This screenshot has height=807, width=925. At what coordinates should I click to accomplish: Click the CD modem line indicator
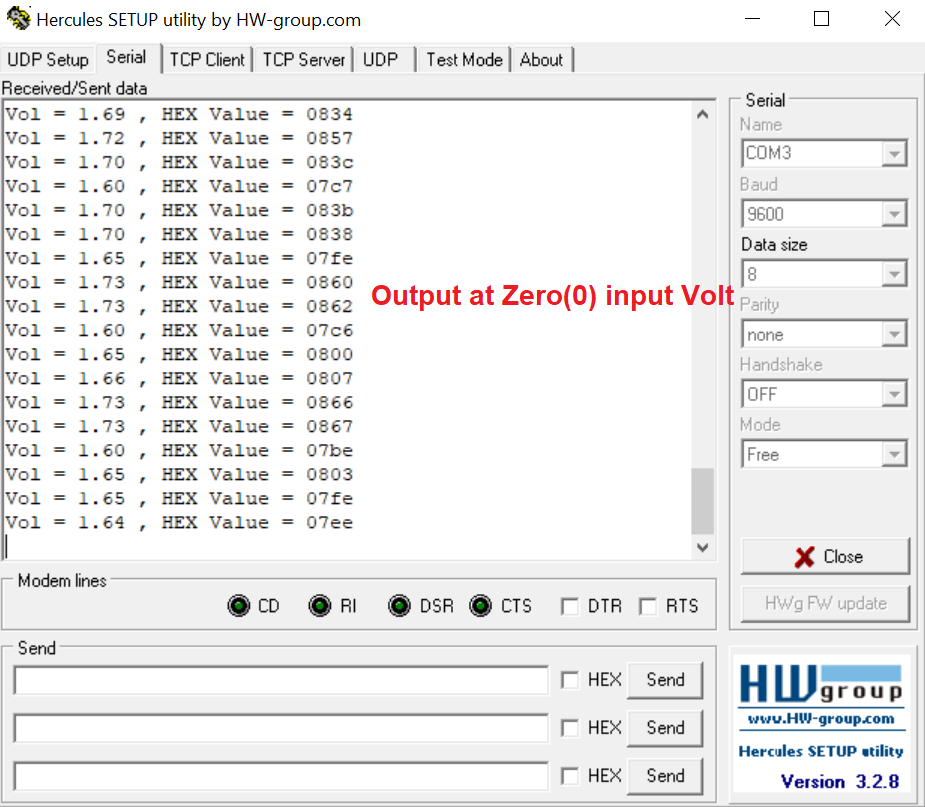pyautogui.click(x=239, y=606)
